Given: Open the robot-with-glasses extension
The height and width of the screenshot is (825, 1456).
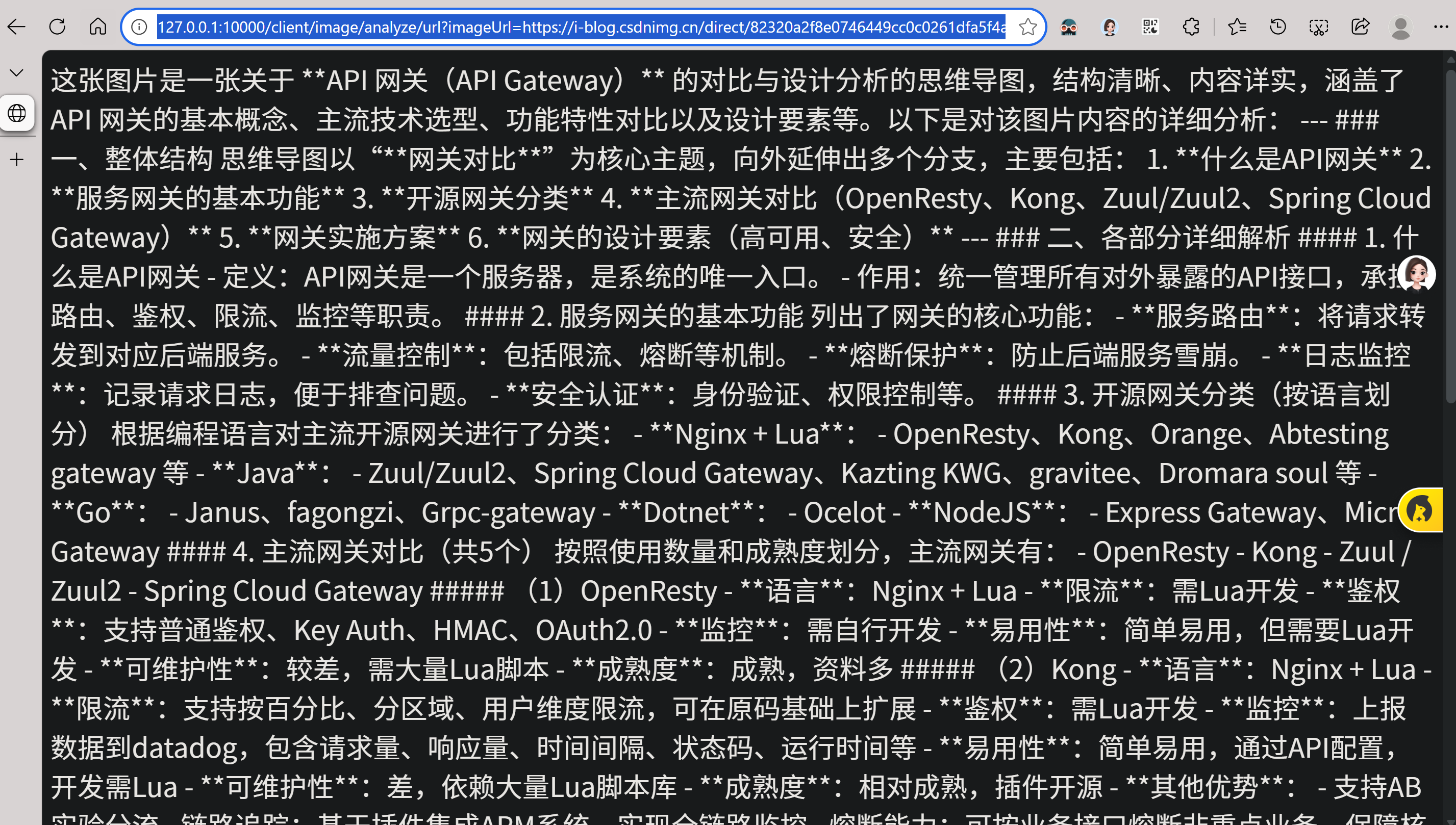Looking at the screenshot, I should (1068, 27).
